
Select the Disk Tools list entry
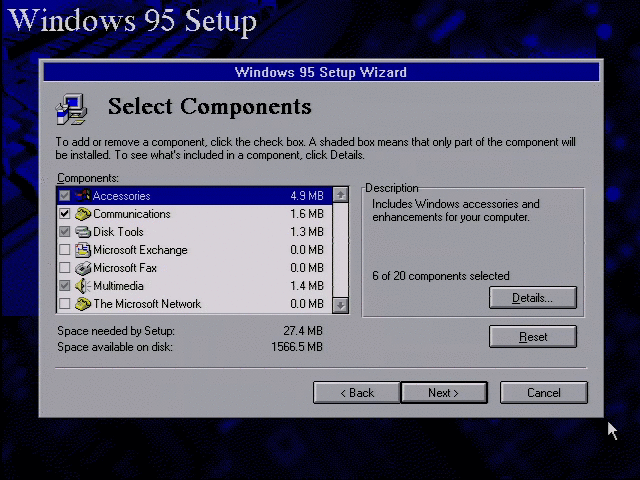(194, 232)
